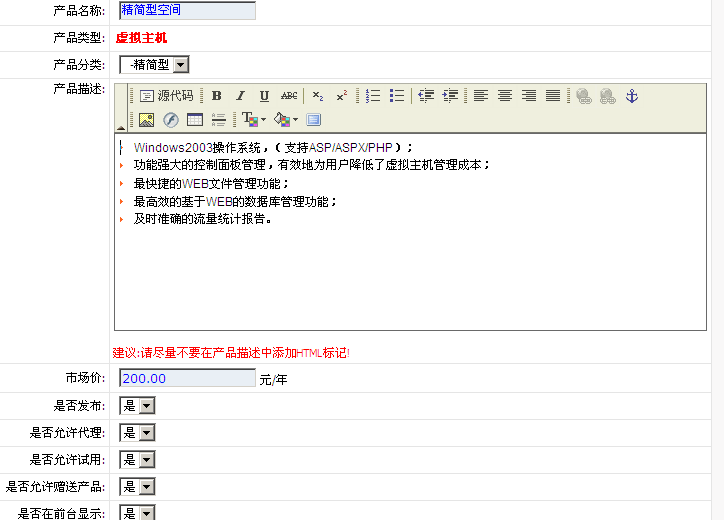Open the 是否发布 dropdown
Screen dimensions: 724x520
pos(138,406)
